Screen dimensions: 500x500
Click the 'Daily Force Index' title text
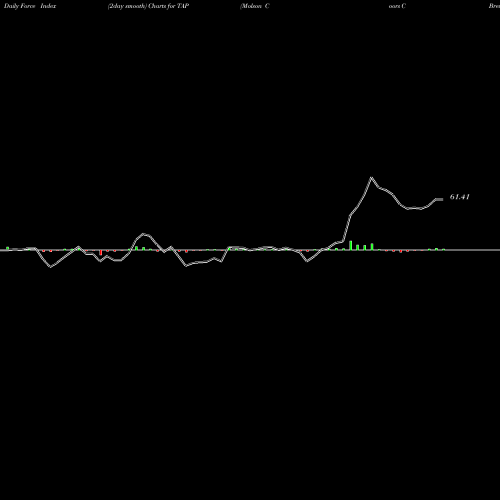coord(30,6)
